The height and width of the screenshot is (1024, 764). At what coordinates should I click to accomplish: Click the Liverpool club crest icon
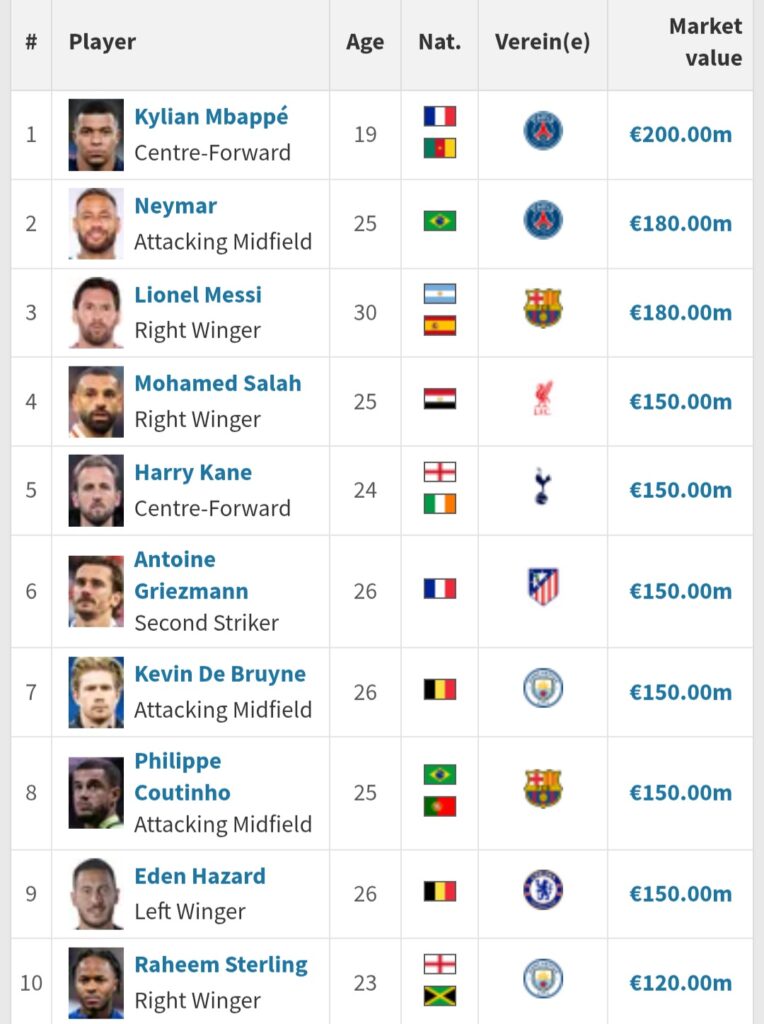click(543, 401)
